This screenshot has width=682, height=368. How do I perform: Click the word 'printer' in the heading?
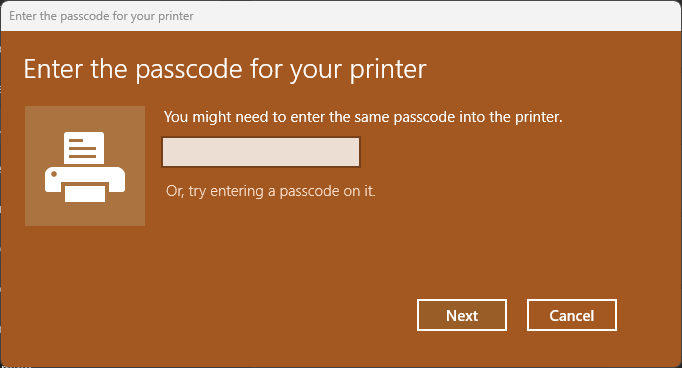coord(388,70)
